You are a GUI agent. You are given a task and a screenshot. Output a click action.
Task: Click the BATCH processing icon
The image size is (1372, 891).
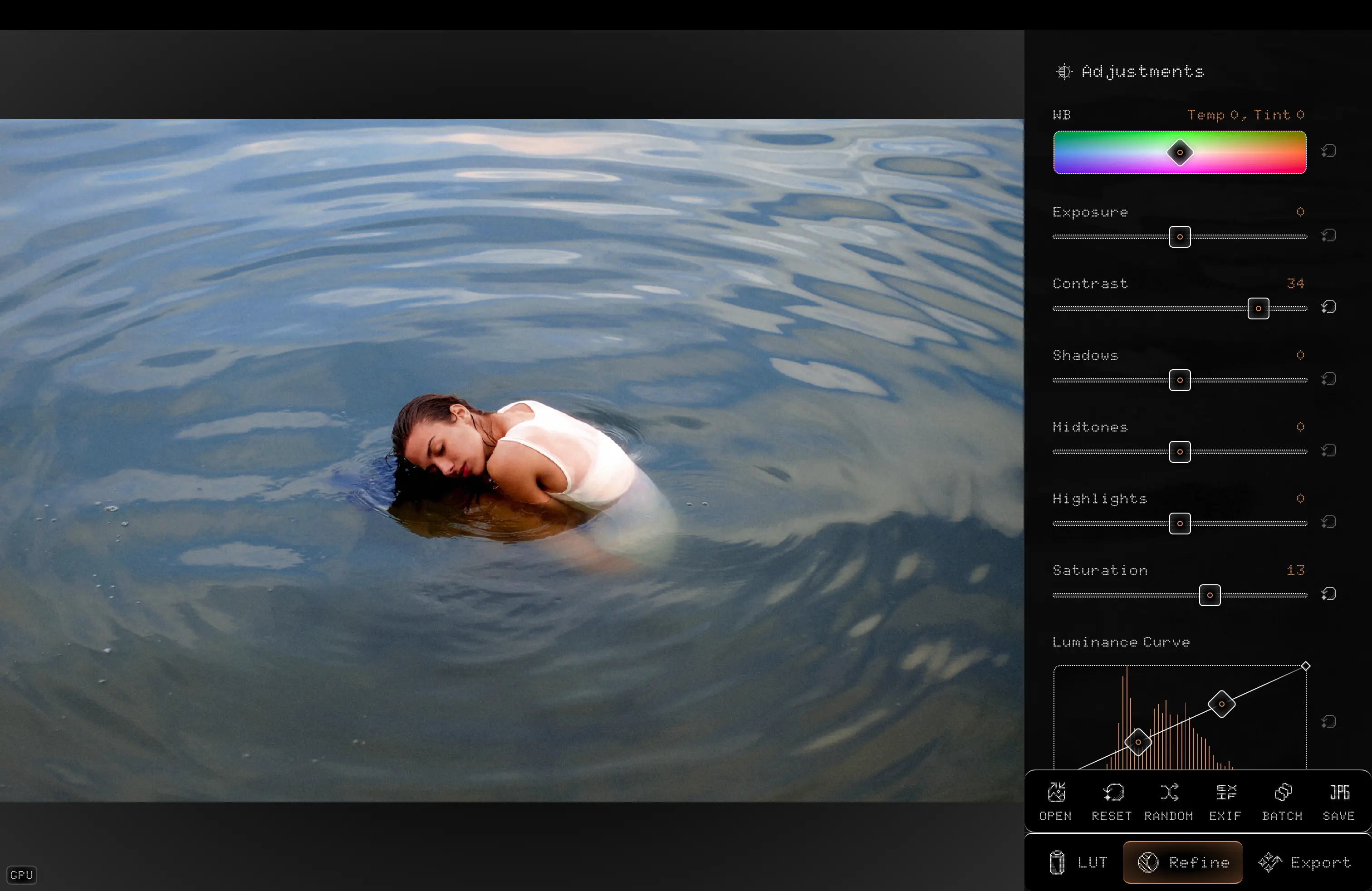click(1283, 793)
